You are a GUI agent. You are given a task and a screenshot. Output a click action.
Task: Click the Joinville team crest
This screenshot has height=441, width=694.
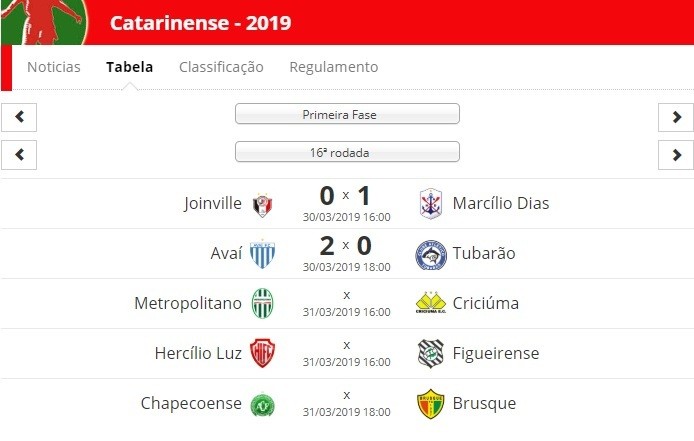pyautogui.click(x=262, y=205)
